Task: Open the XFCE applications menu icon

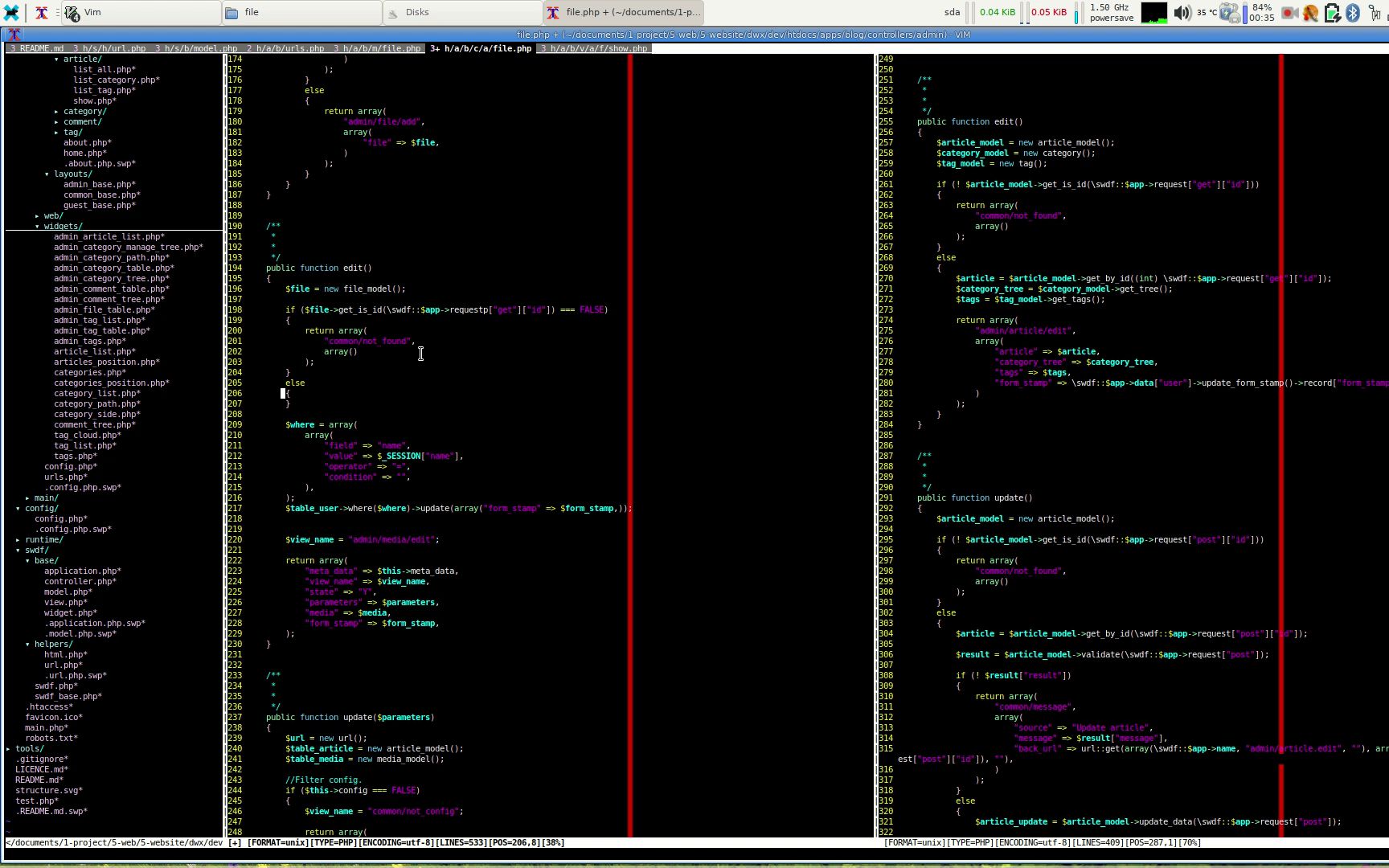Action: (x=11, y=12)
